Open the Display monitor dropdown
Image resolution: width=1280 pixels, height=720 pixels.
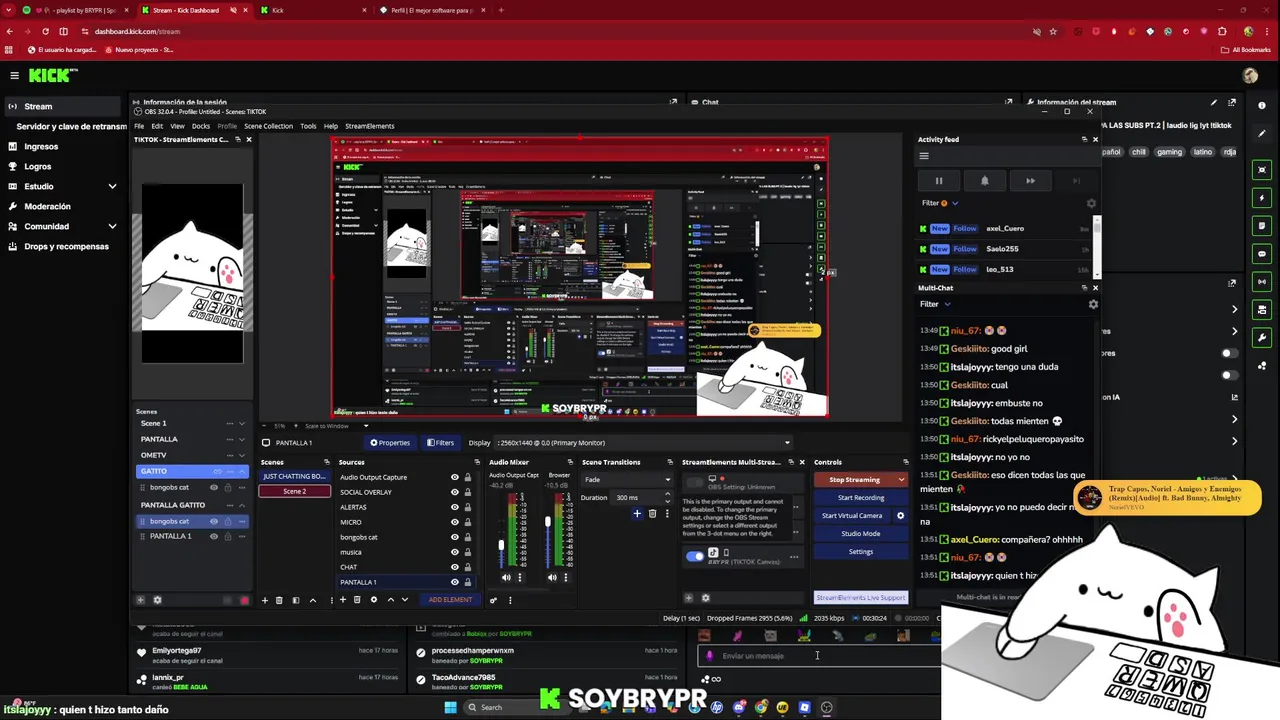click(x=643, y=443)
